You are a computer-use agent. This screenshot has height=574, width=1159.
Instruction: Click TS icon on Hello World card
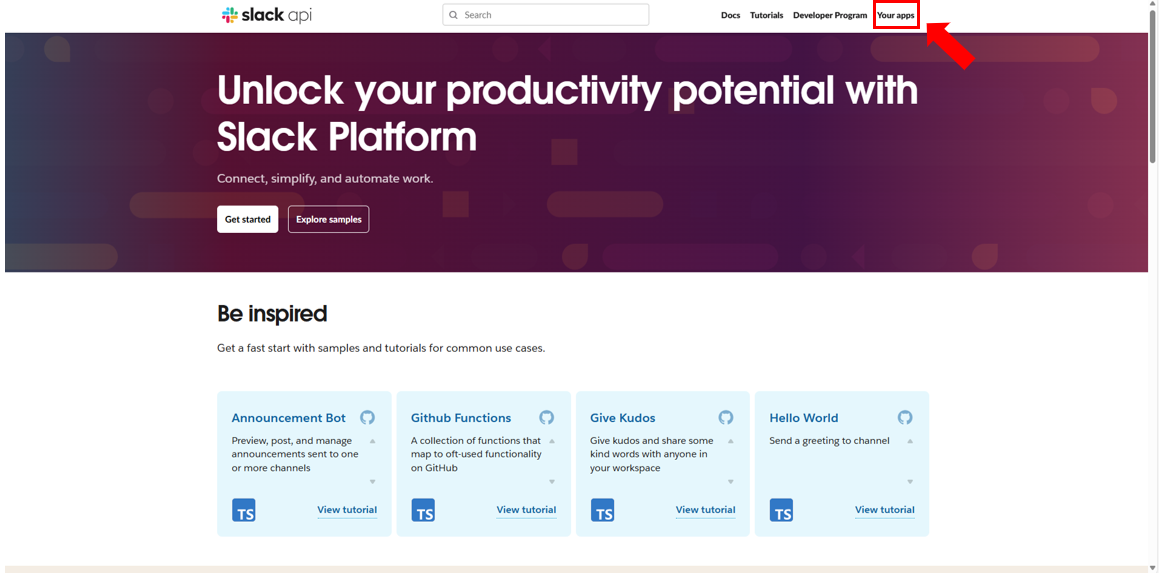point(781,510)
